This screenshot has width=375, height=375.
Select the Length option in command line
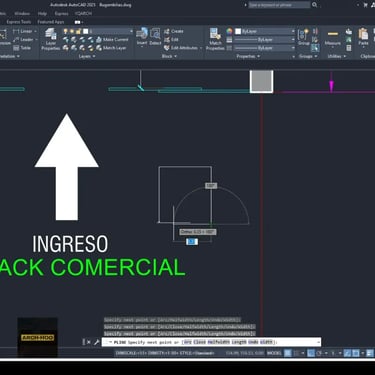tap(238, 342)
